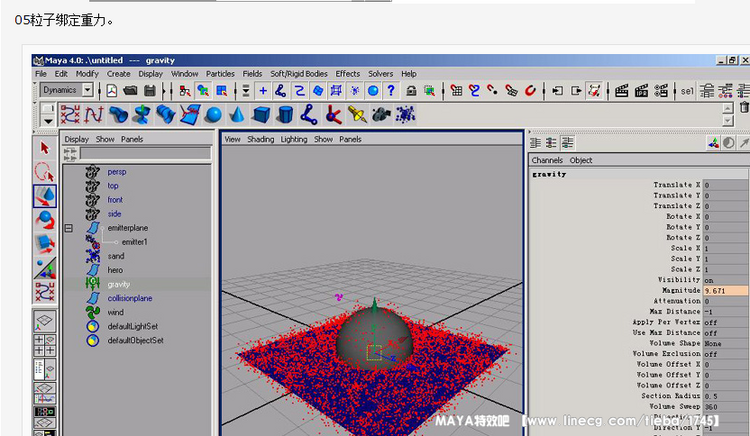The width and height of the screenshot is (750, 436).
Task: Click the clapperboard Render current frame icon
Action: tap(621, 90)
